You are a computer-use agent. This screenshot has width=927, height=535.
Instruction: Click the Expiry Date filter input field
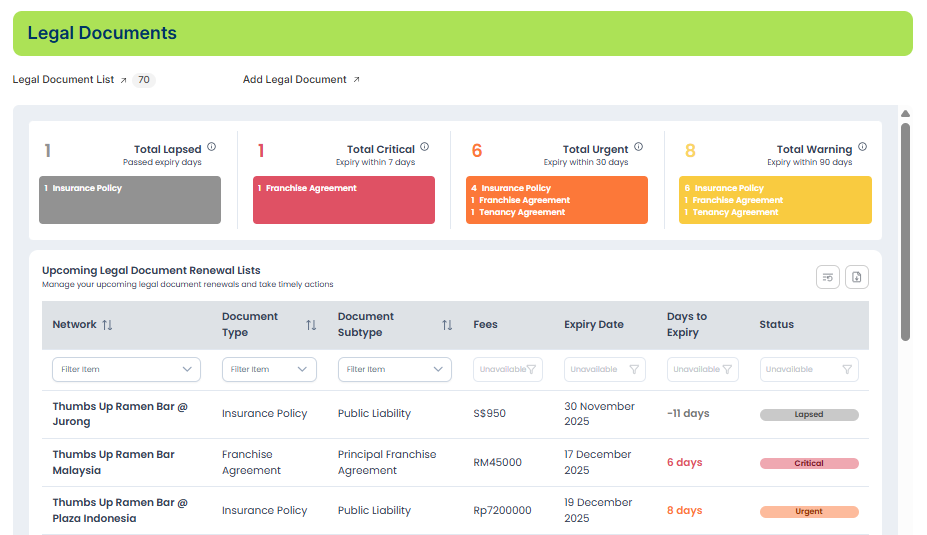pyautogui.click(x=599, y=370)
